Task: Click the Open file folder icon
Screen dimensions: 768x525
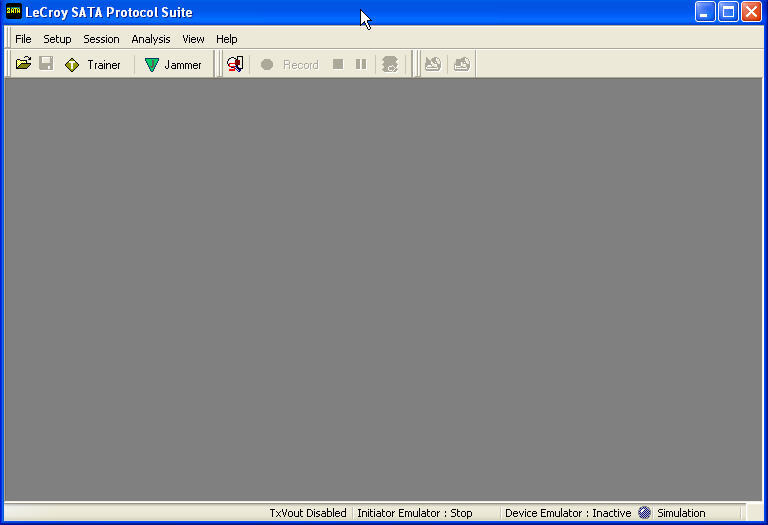Action: click(24, 64)
